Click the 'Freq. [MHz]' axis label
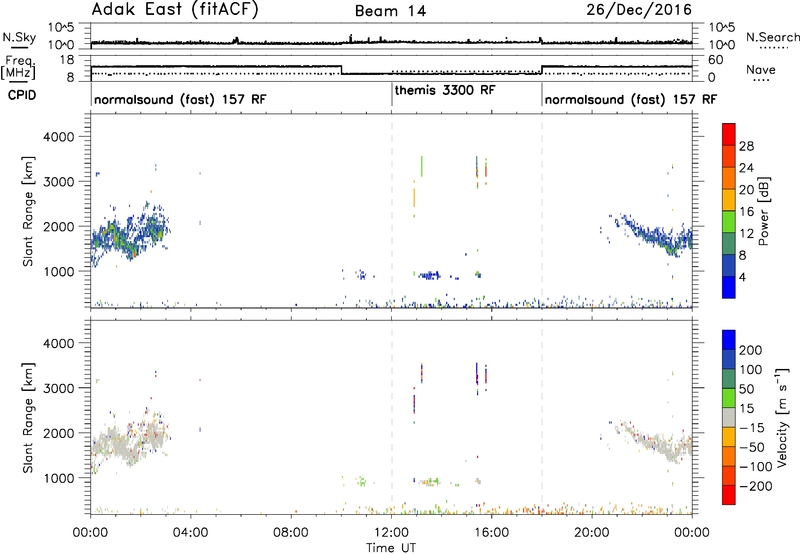Image resolution: width=800 pixels, height=554 pixels. pos(19,68)
